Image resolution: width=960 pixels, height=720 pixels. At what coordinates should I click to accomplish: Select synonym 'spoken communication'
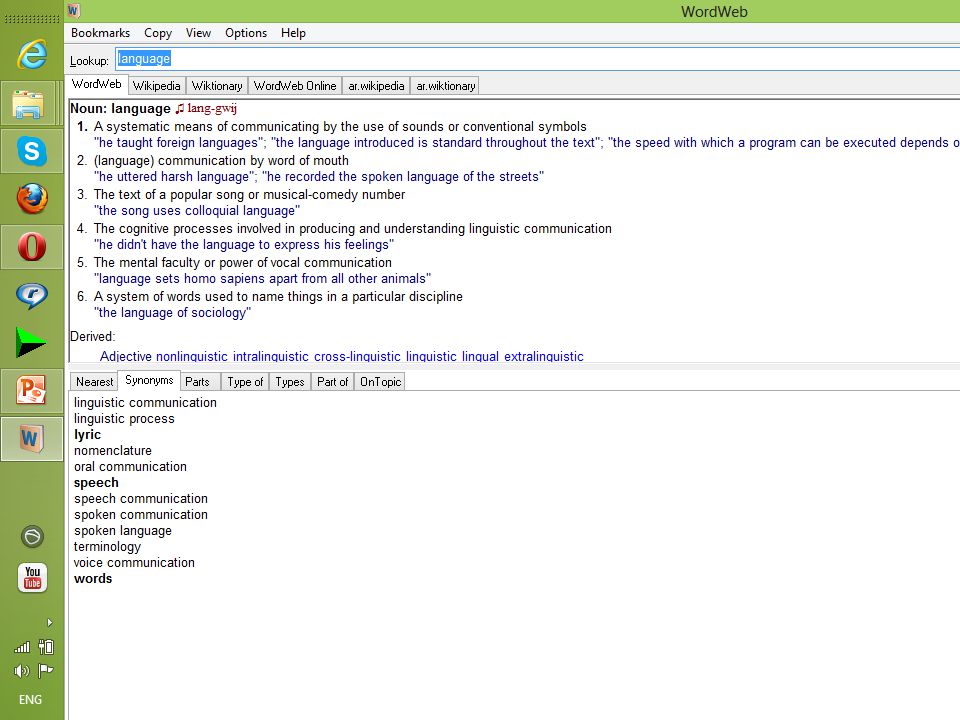pos(141,514)
